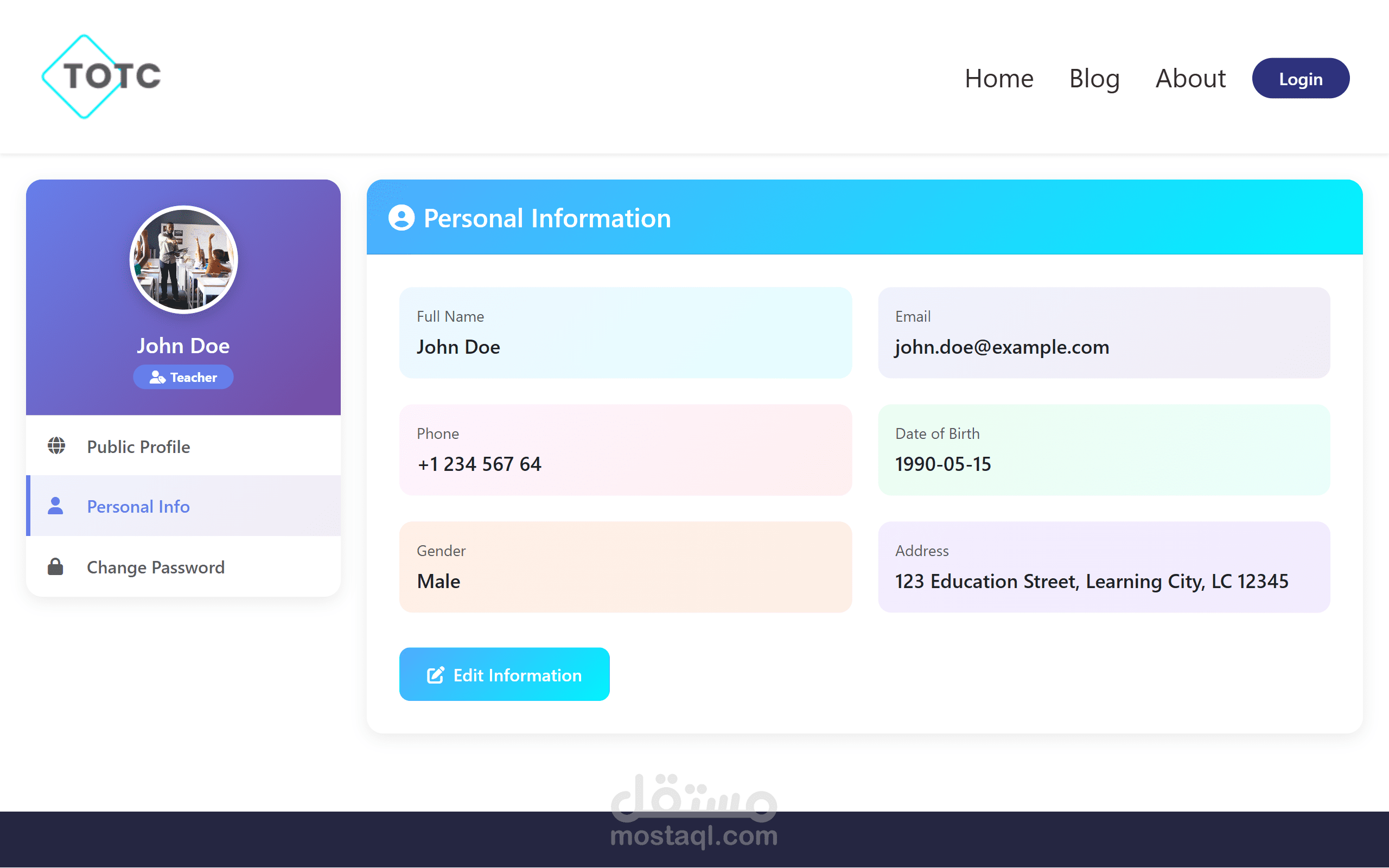Click the person icon beside Personal Info
The width and height of the screenshot is (1389, 868).
pos(56,506)
